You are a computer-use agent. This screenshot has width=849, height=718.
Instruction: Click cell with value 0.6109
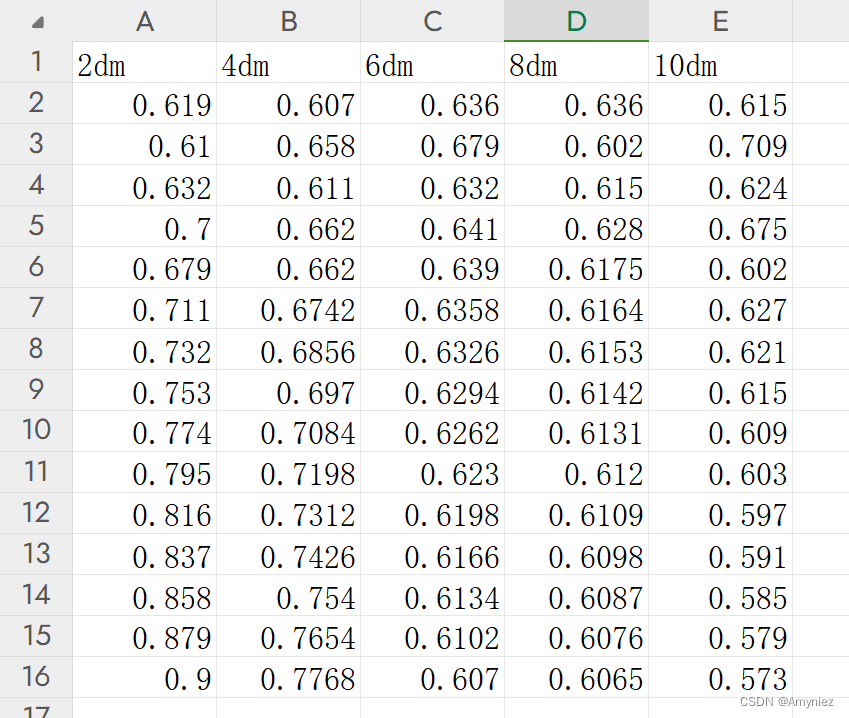[576, 513]
